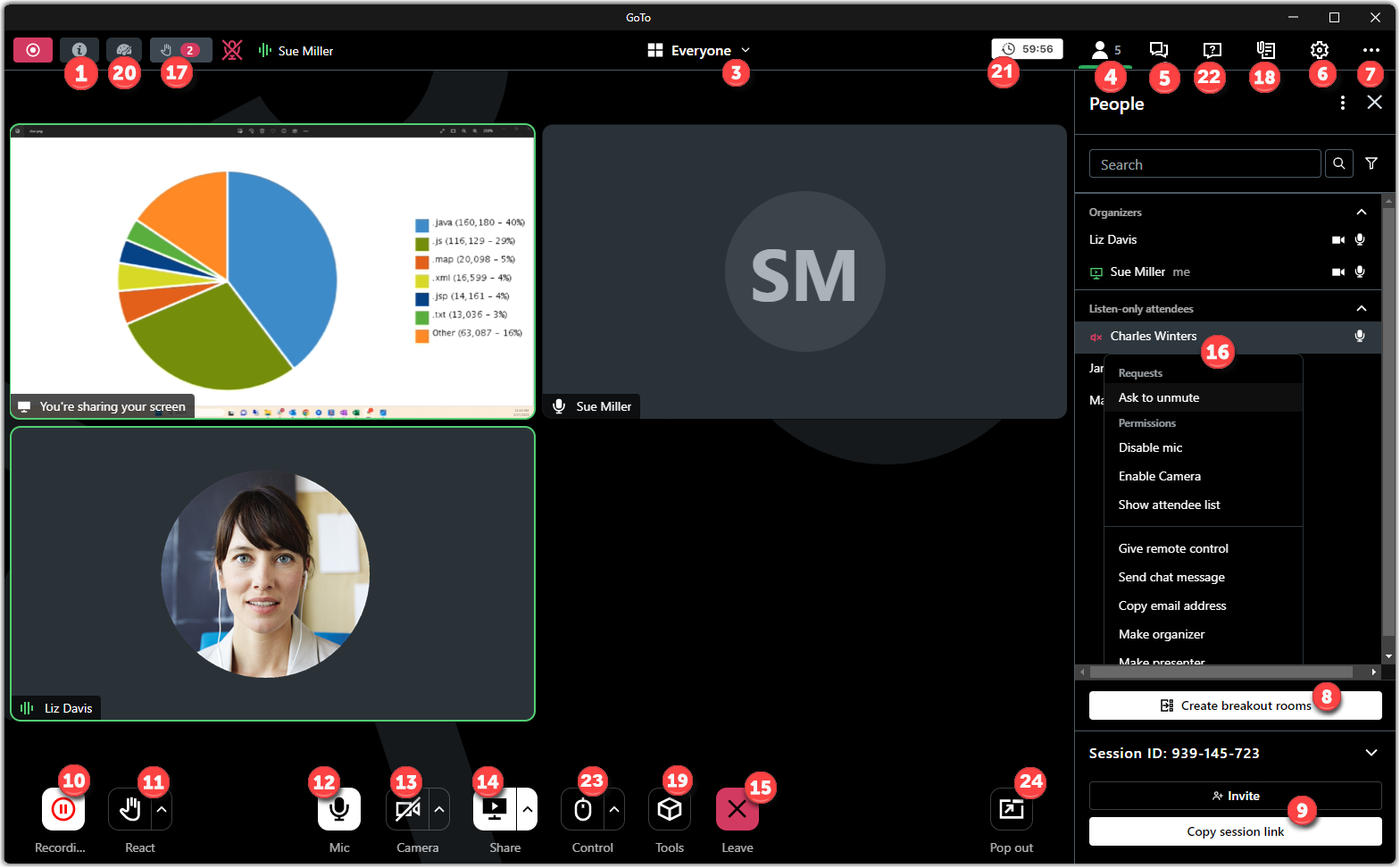Open the Settings gear icon

click(x=1319, y=50)
